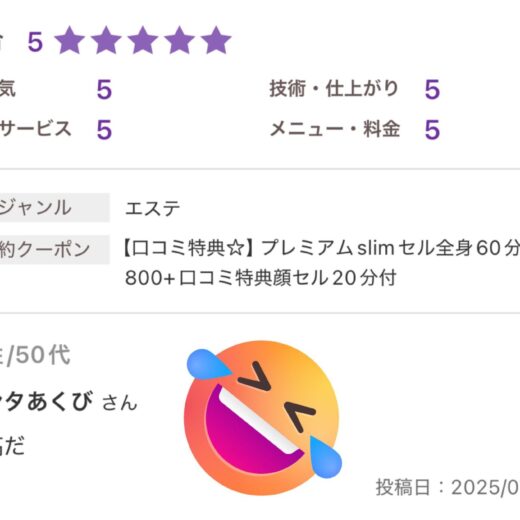Click the 技術・仕上がり score 5
Image resolution: width=520 pixels, height=520 pixels.
(432, 90)
